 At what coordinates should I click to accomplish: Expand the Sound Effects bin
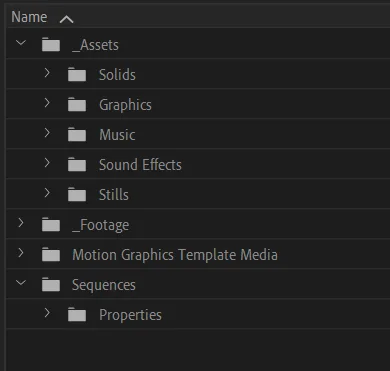[x=47, y=163]
